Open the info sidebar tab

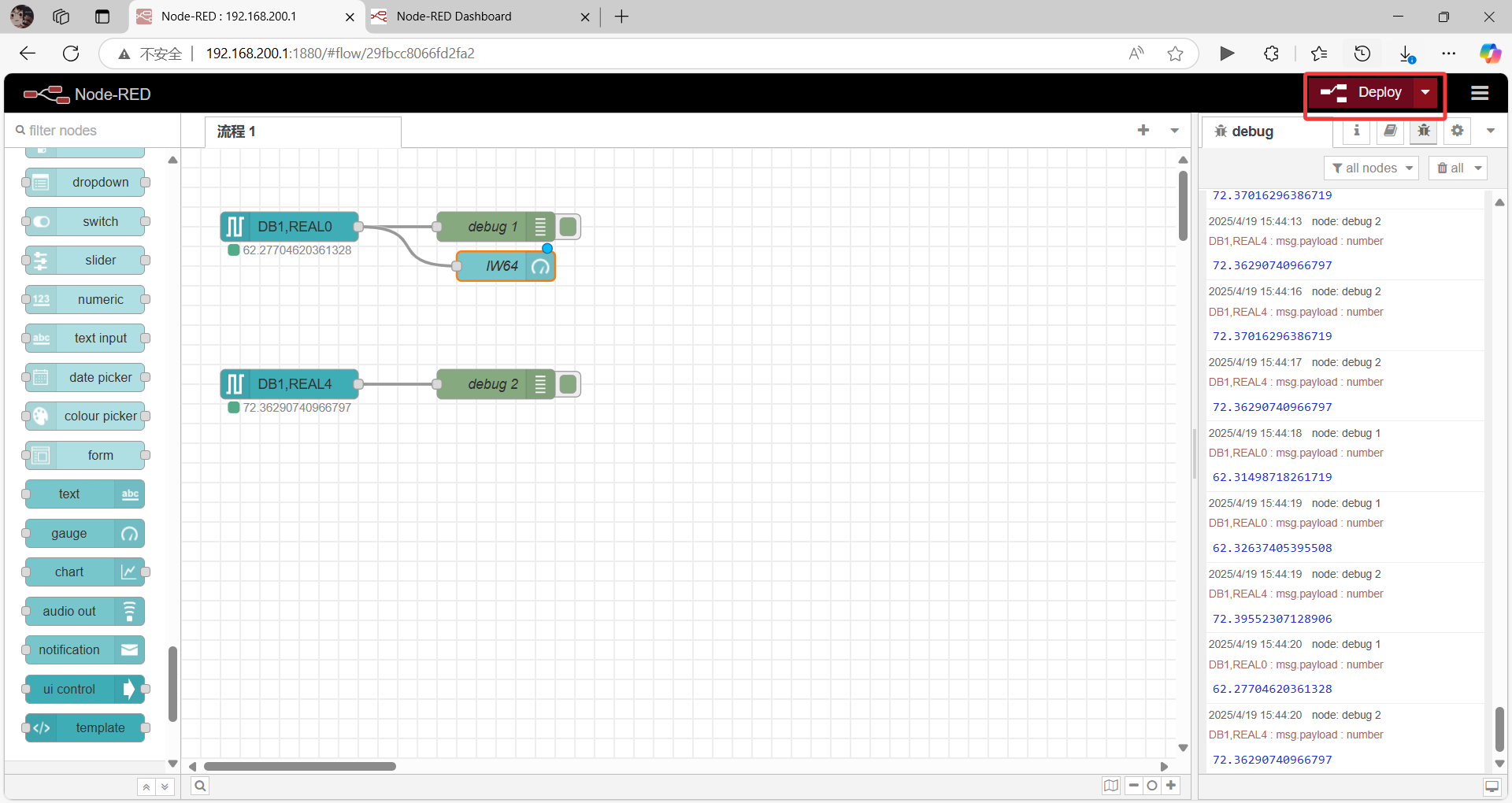click(x=1356, y=131)
